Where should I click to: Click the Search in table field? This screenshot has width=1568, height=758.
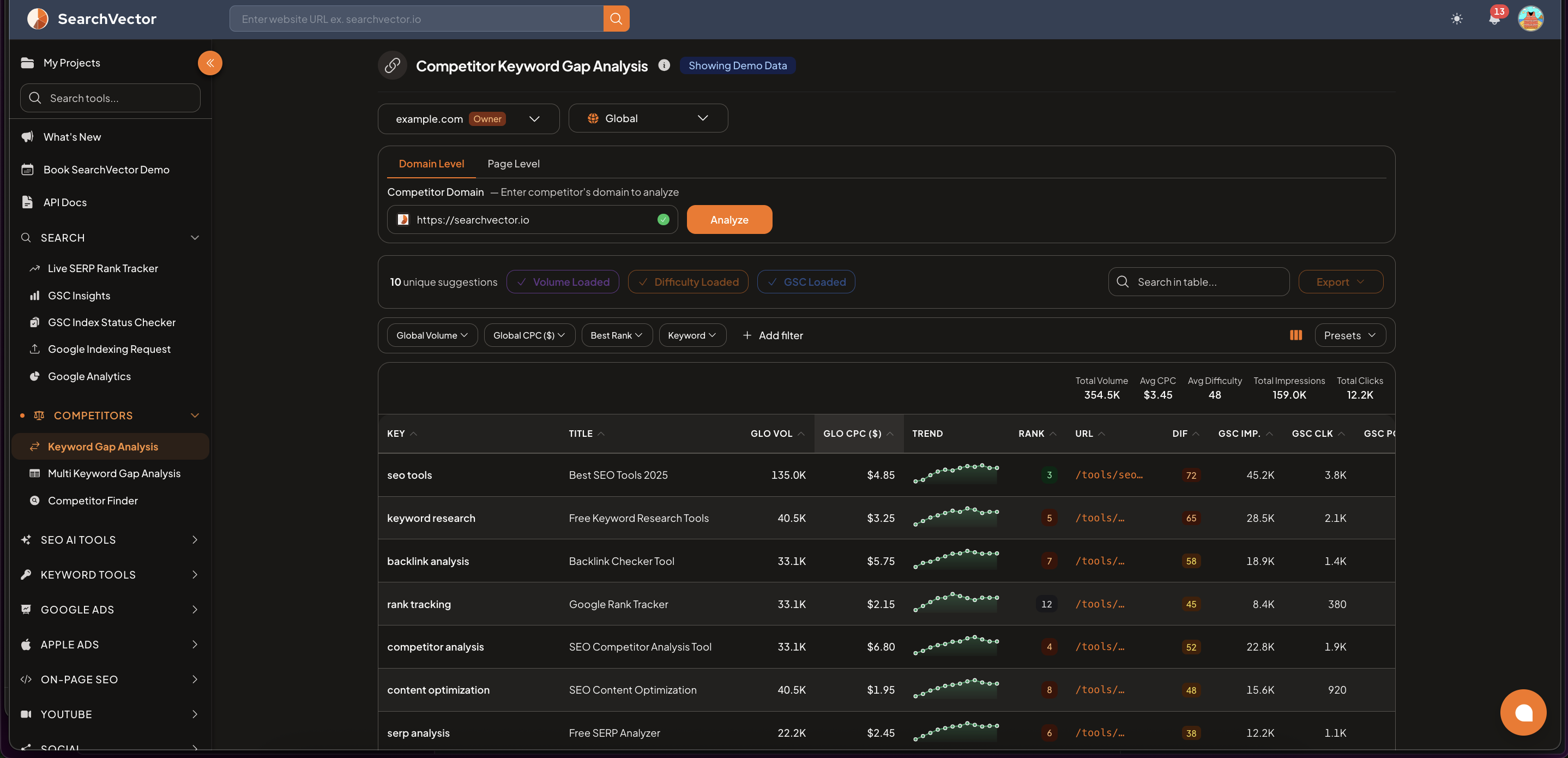point(1198,282)
